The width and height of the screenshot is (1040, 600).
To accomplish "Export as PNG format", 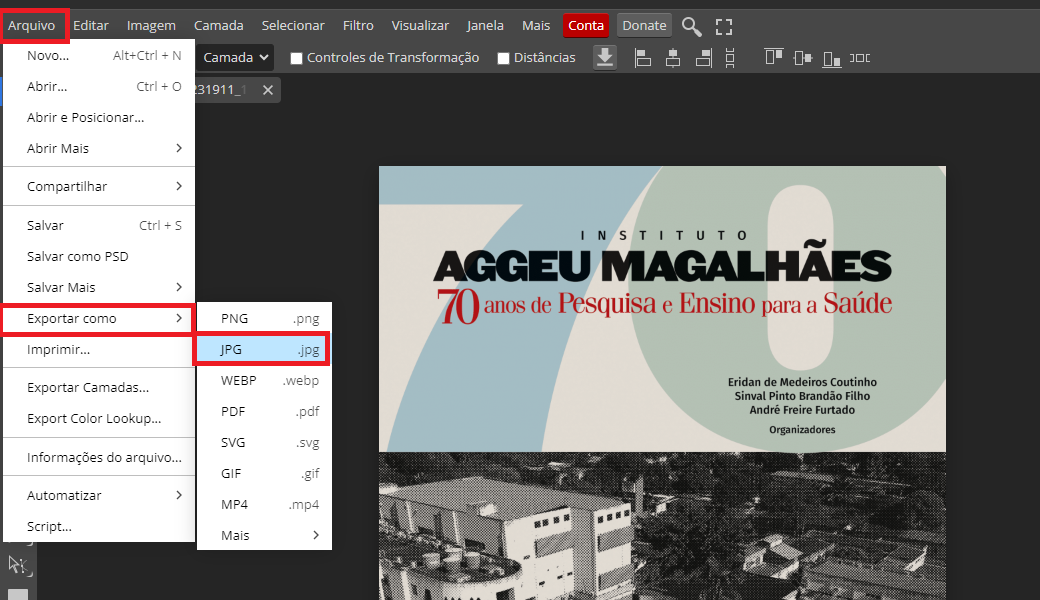I will [264, 318].
